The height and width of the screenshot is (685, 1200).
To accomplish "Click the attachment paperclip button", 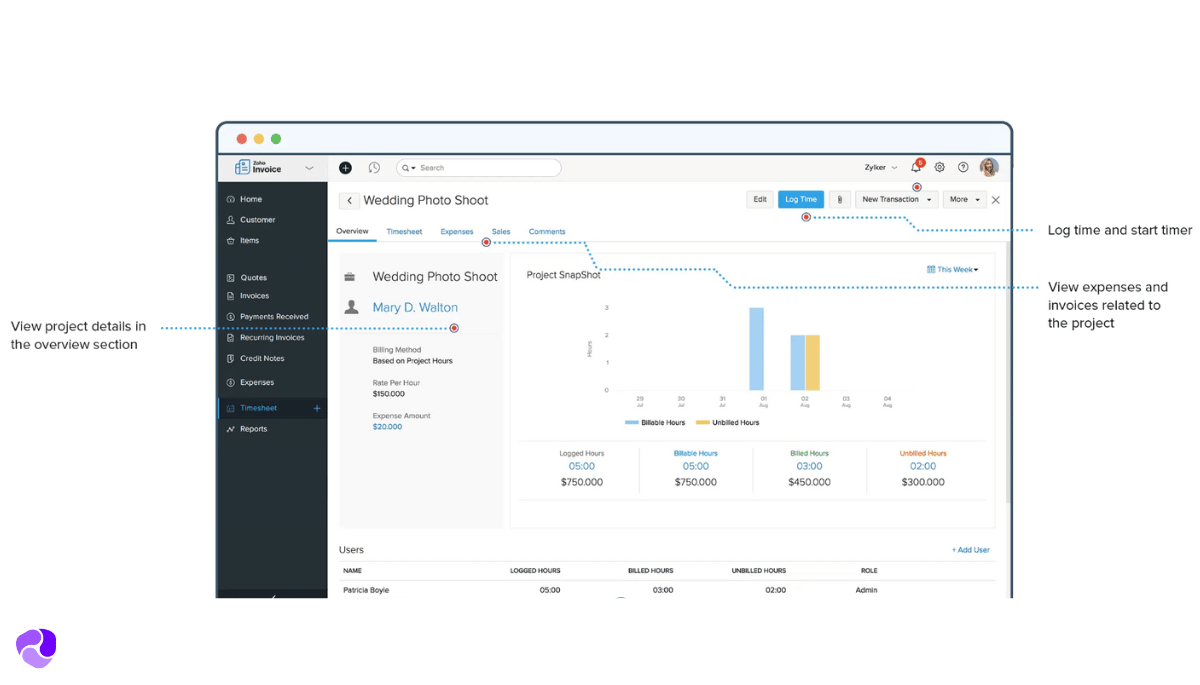I will [839, 200].
